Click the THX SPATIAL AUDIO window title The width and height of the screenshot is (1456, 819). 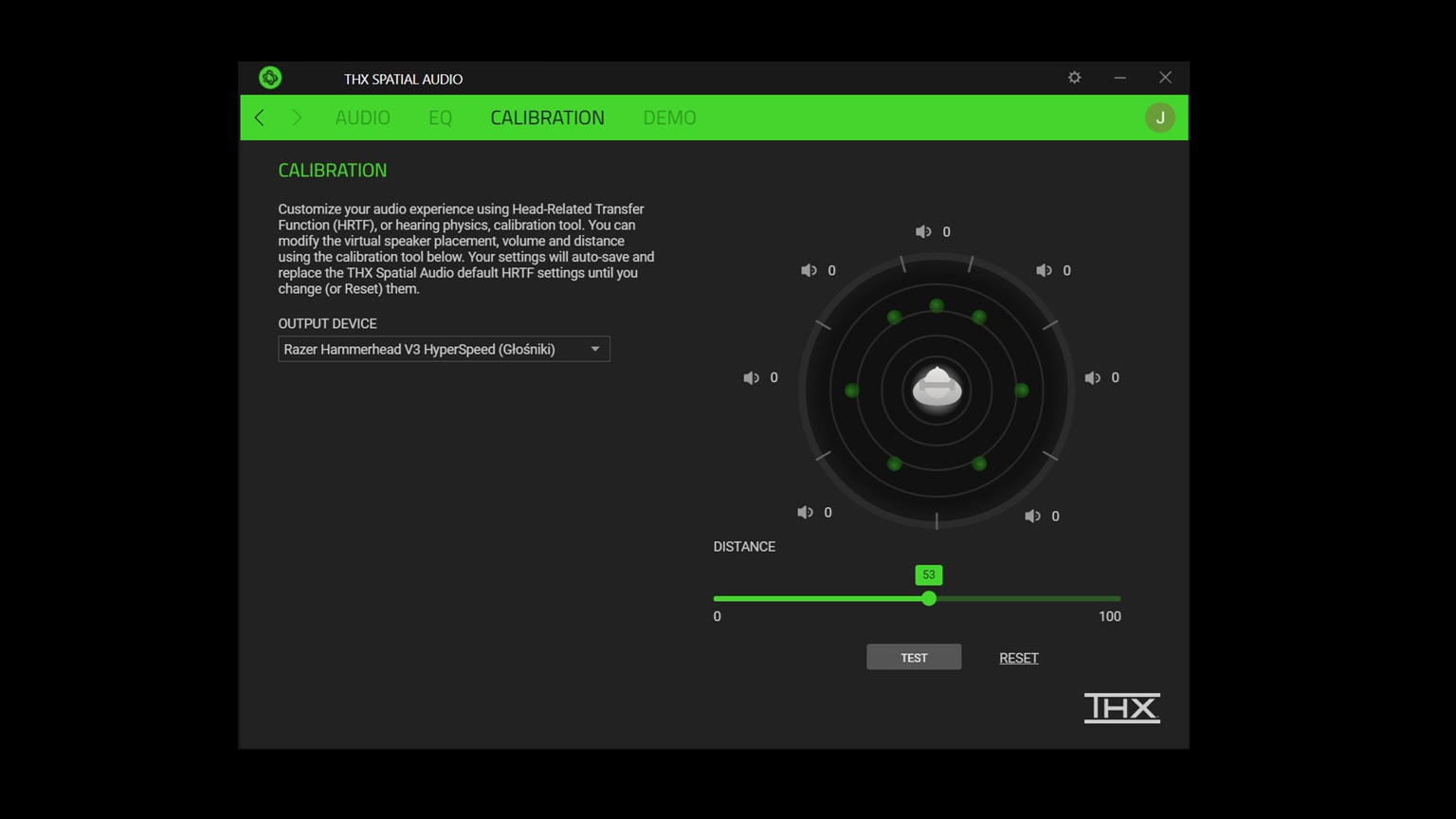403,79
